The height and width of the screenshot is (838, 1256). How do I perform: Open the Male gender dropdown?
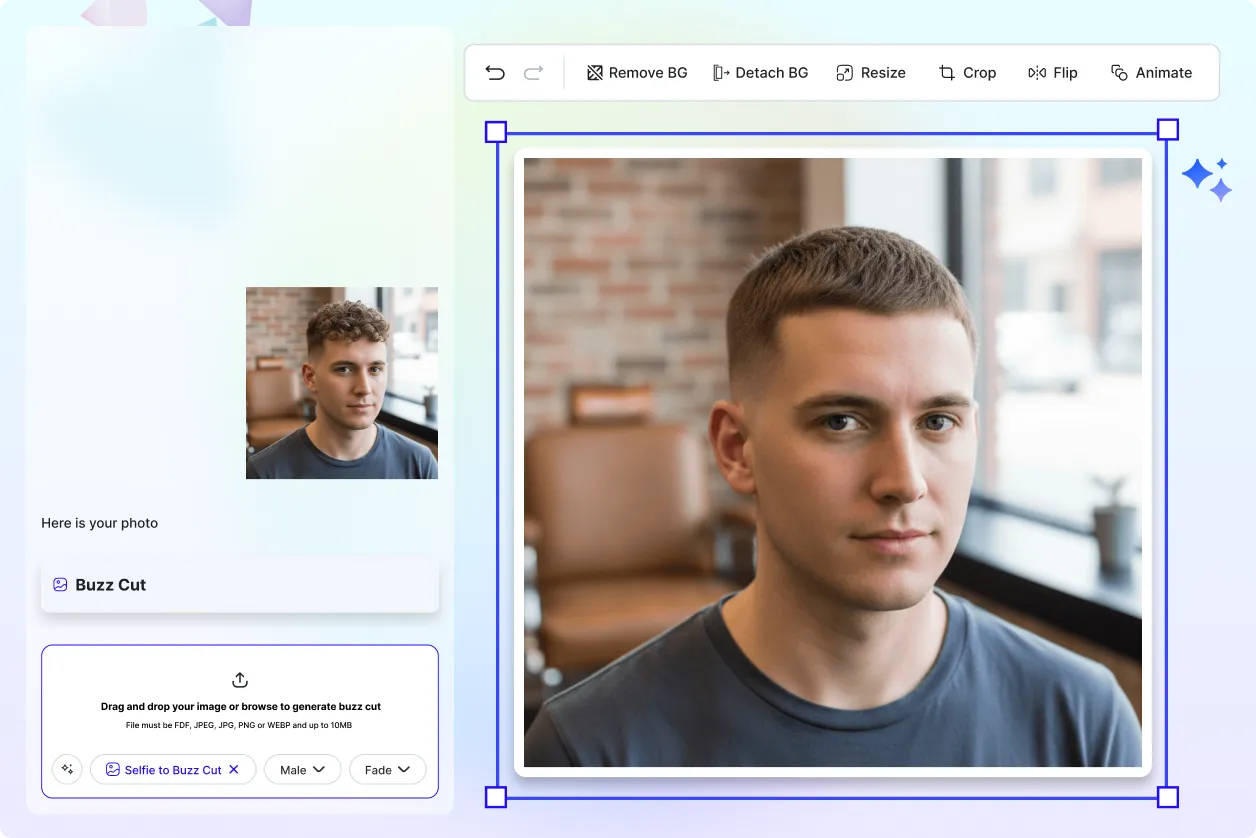(302, 769)
